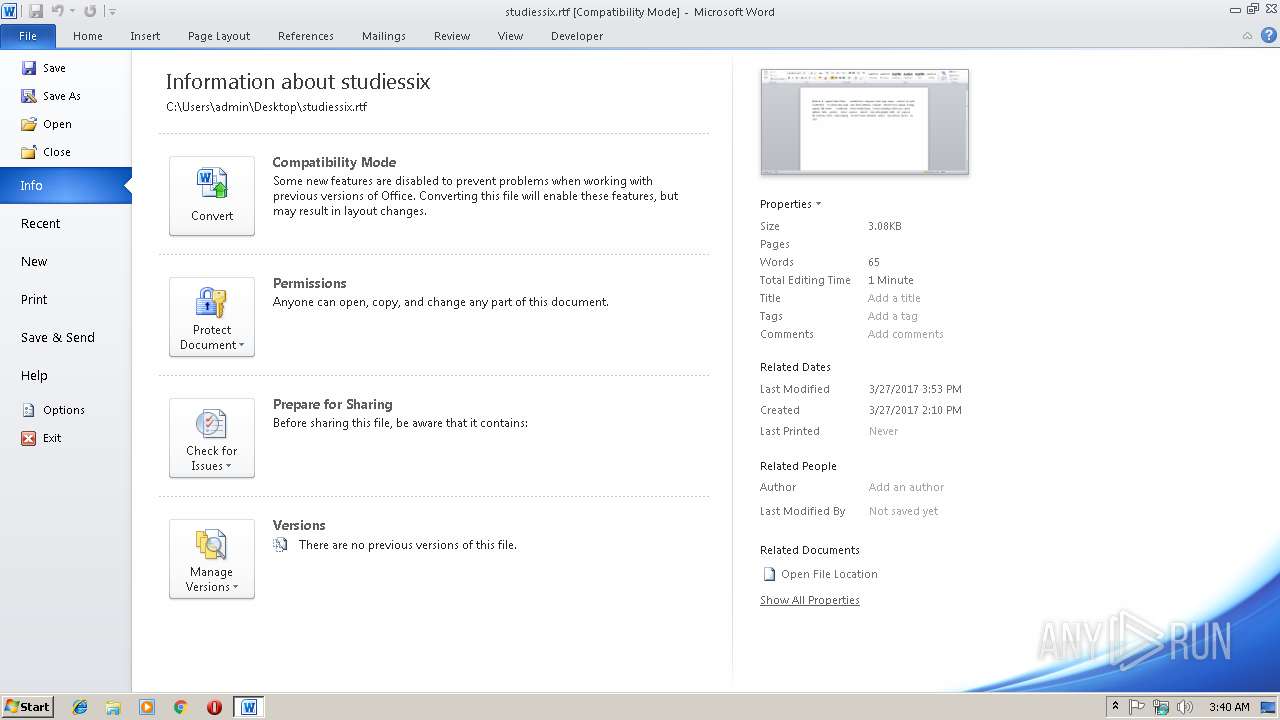Open the Manage Versions dropdown

tap(212, 559)
